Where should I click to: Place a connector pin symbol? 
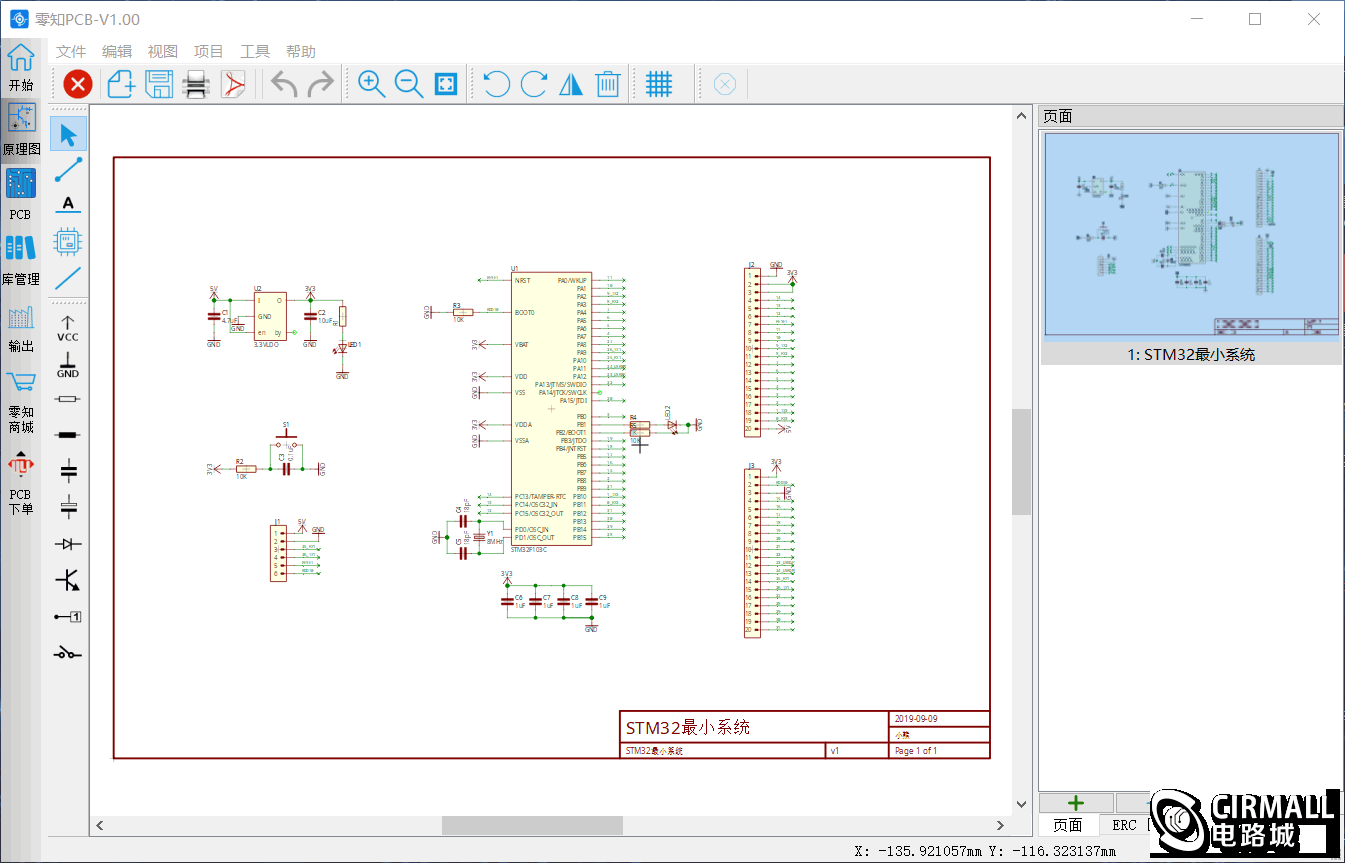[x=68, y=617]
